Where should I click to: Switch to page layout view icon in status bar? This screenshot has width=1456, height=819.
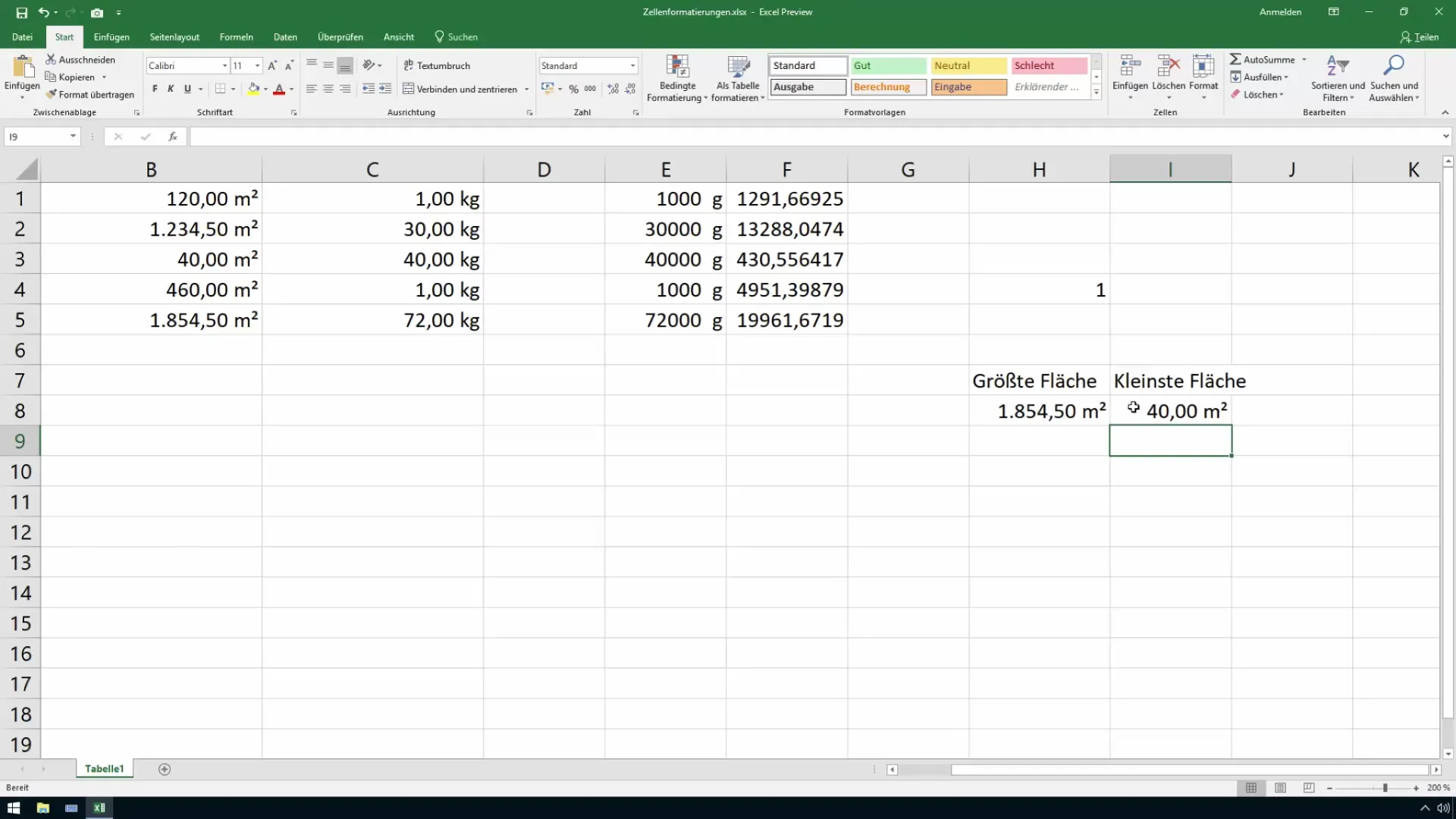[1280, 788]
